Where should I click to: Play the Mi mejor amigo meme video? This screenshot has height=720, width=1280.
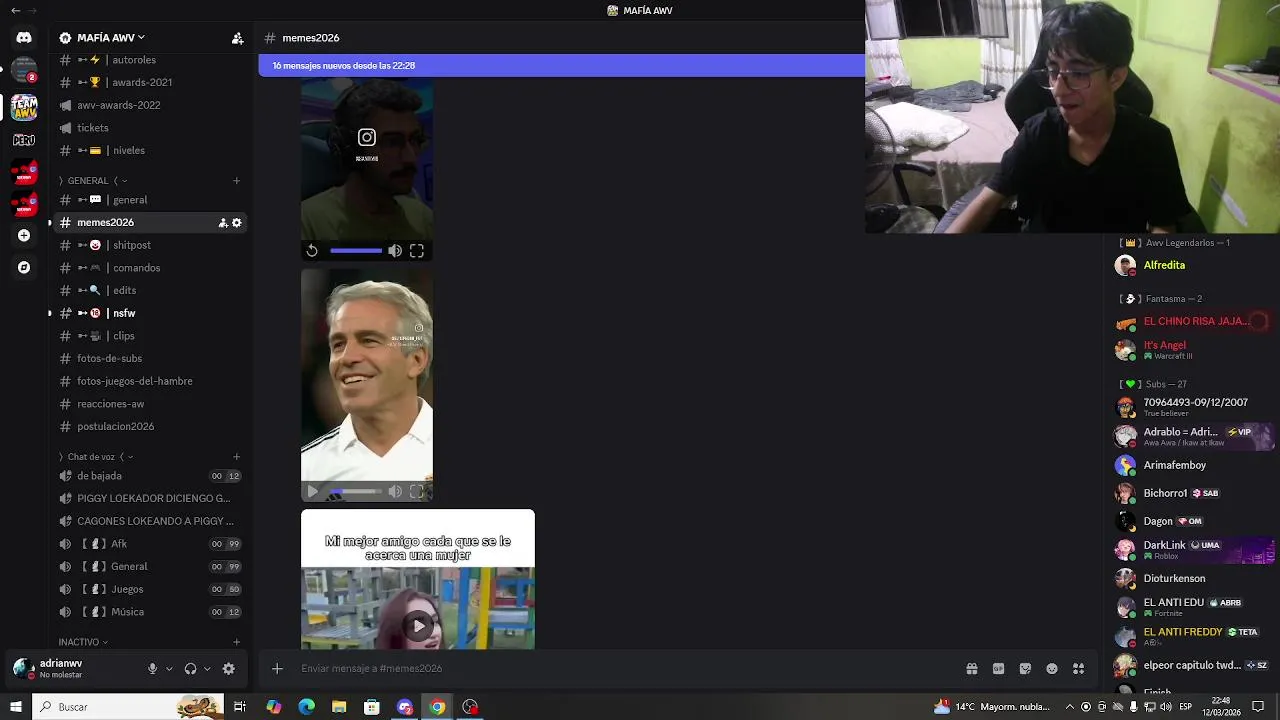pyautogui.click(x=418, y=626)
